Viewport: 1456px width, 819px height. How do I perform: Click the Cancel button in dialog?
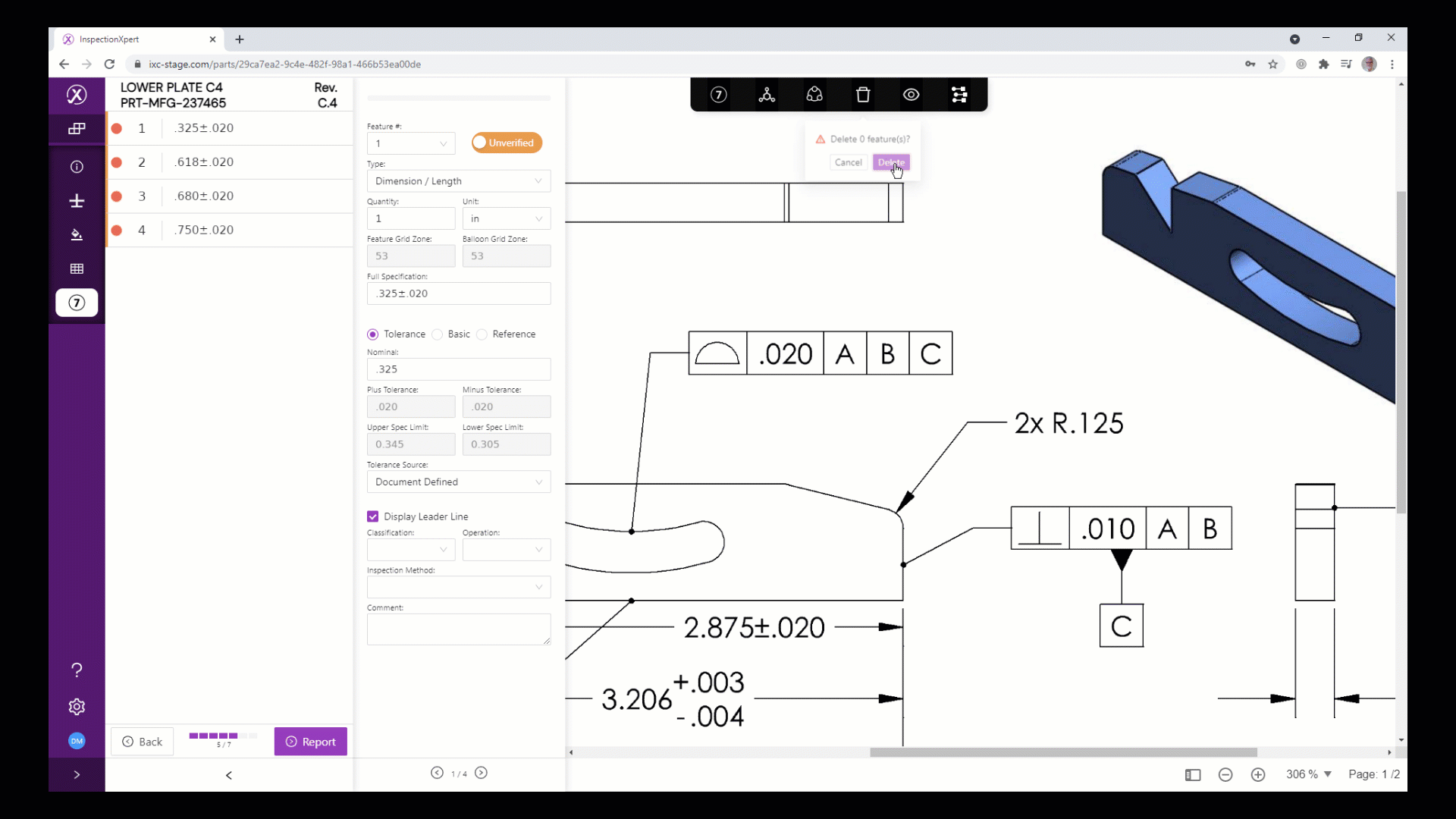click(x=848, y=162)
